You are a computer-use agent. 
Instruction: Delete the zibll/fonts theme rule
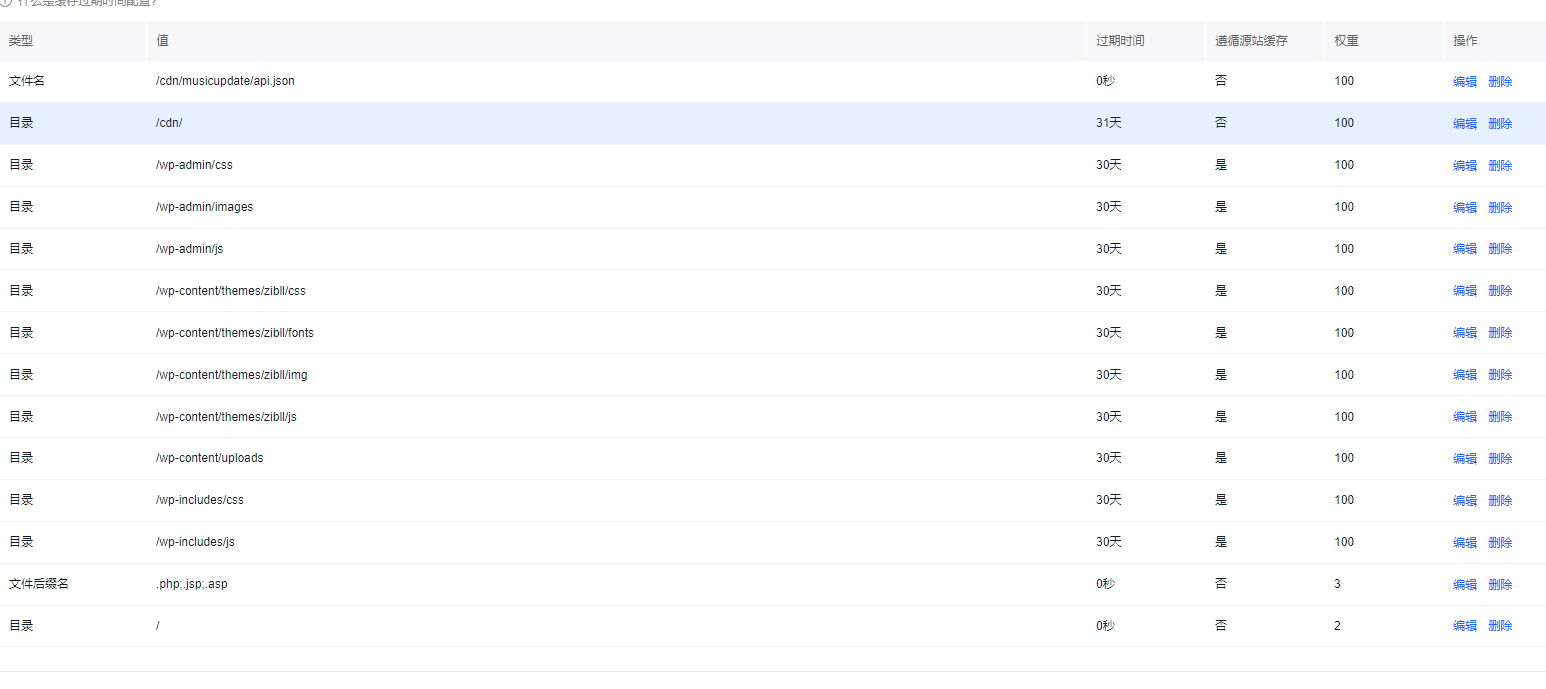click(x=1500, y=333)
